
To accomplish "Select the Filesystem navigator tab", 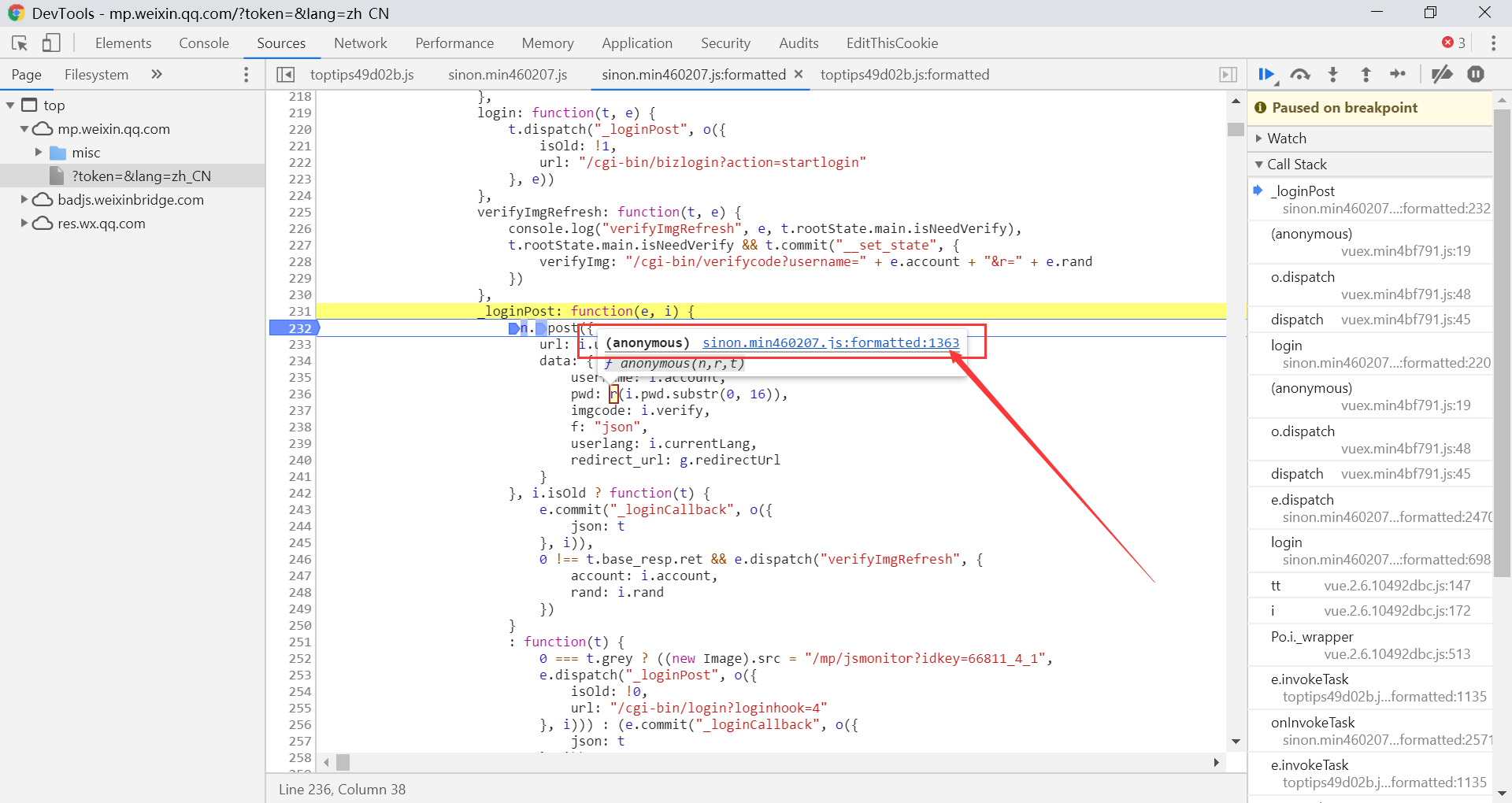I will coord(96,75).
